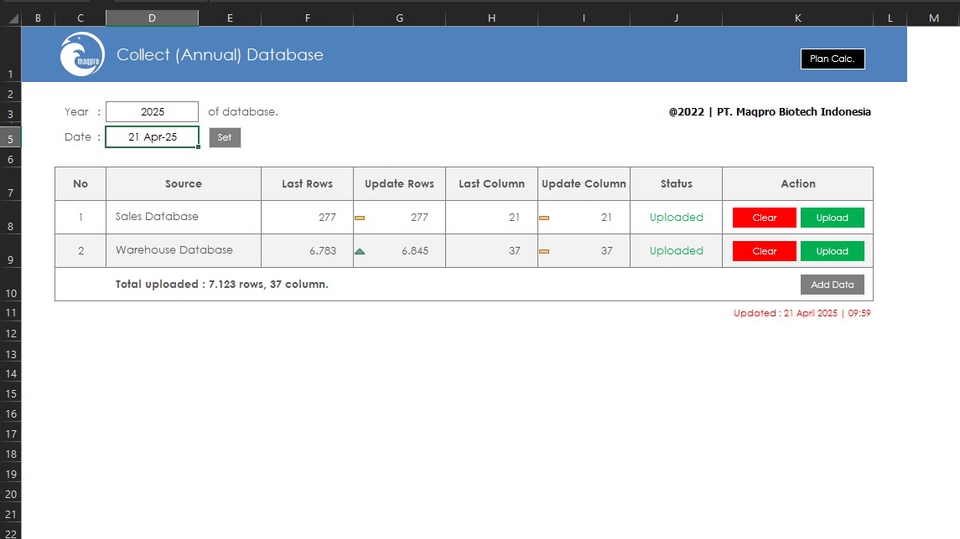This screenshot has width=960, height=539.
Task: Click the Sales Database source cell
Action: [183, 217]
